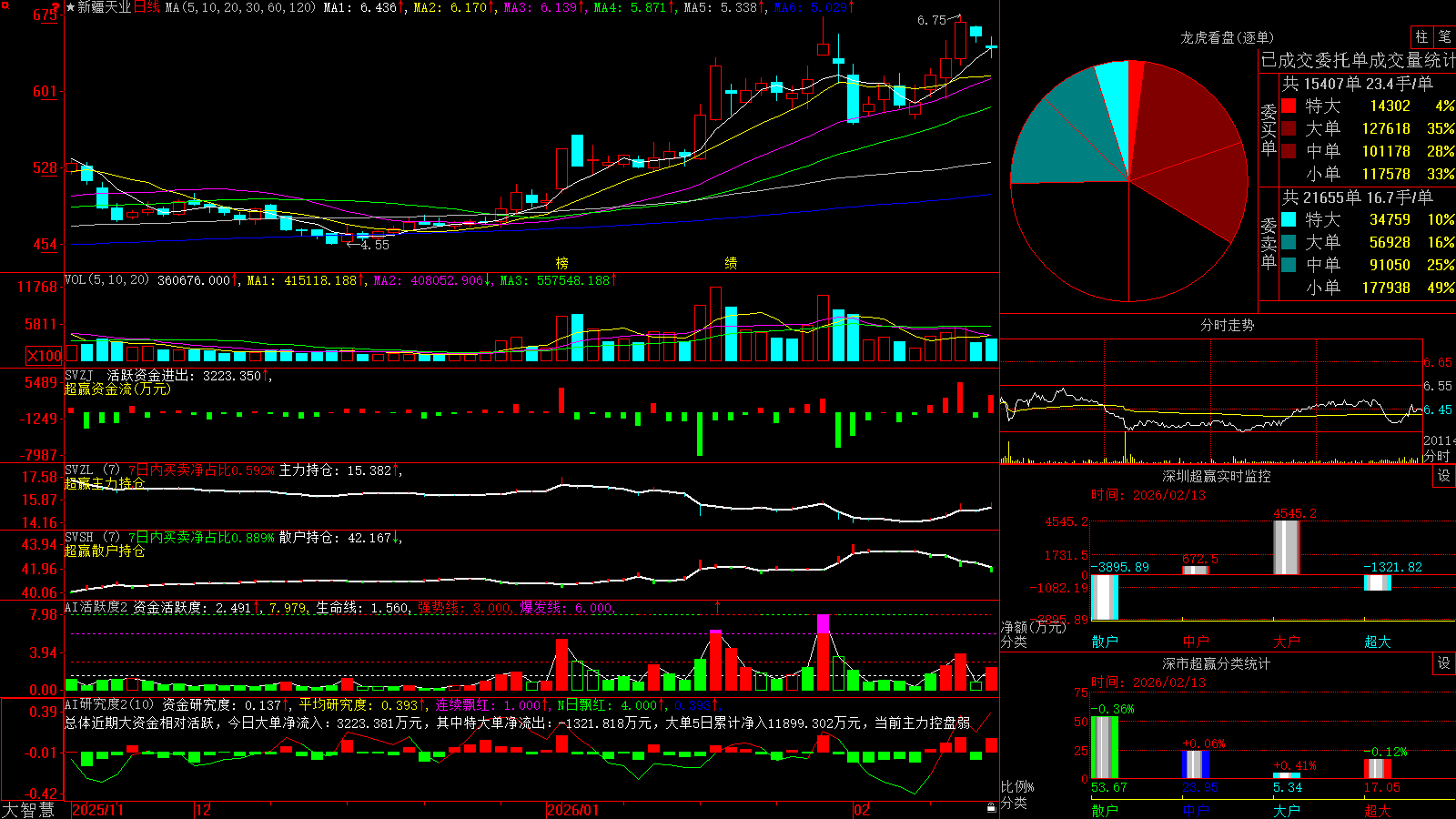Click the 绩 marker on the price chart

coord(731,263)
